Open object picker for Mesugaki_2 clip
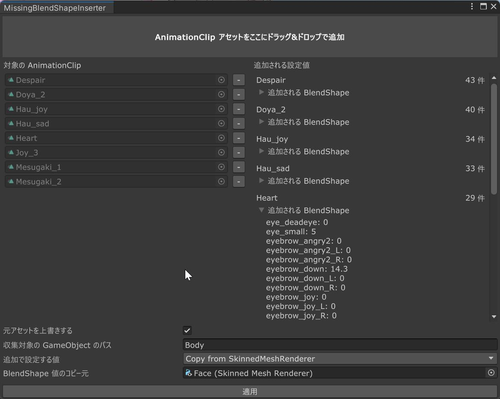The width and height of the screenshot is (500, 399). click(x=221, y=182)
